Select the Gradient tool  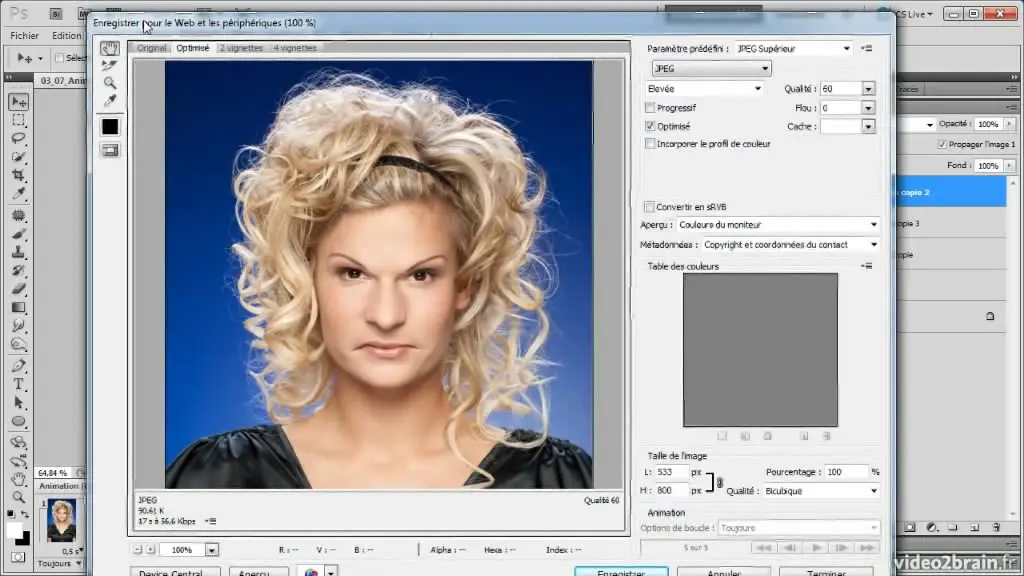click(18, 307)
